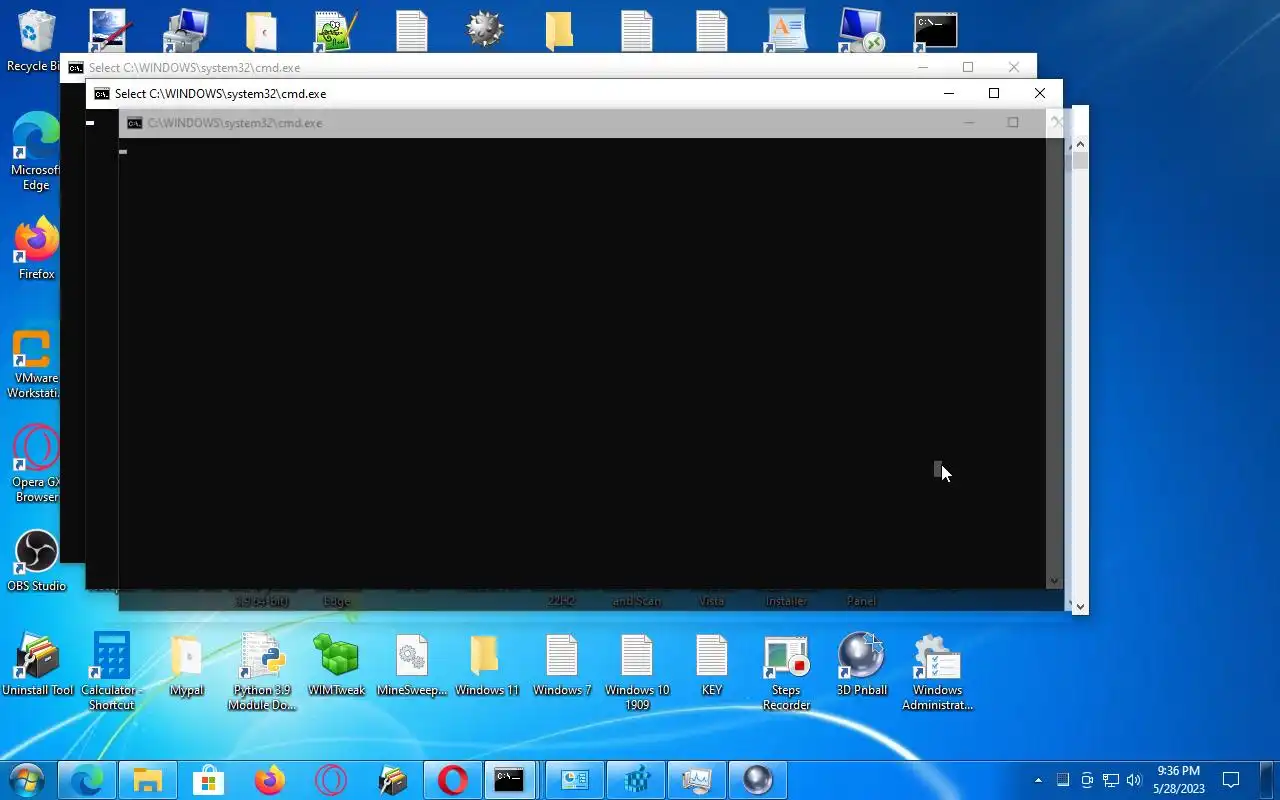Select the Windows 10 1909 text file
The width and height of the screenshot is (1280, 800).
pos(637,671)
